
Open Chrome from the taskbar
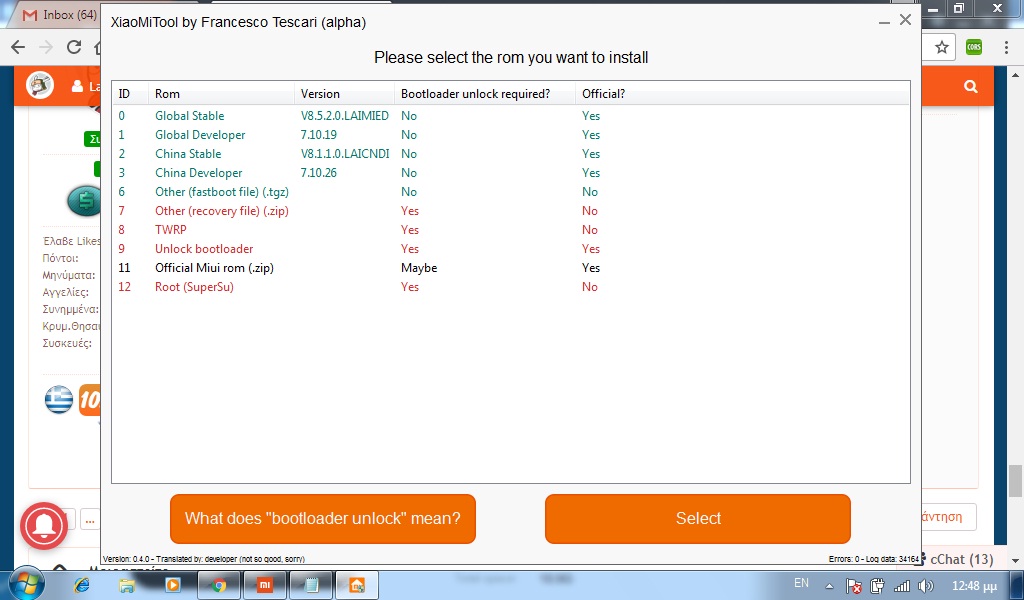point(219,585)
